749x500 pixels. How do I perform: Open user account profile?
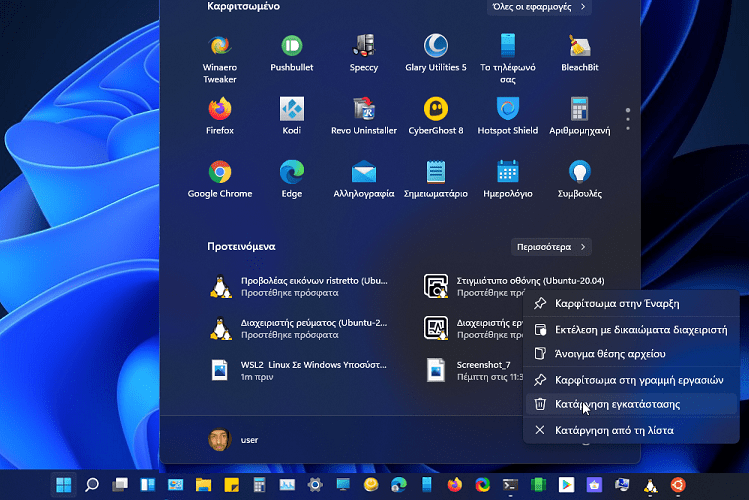tap(234, 439)
